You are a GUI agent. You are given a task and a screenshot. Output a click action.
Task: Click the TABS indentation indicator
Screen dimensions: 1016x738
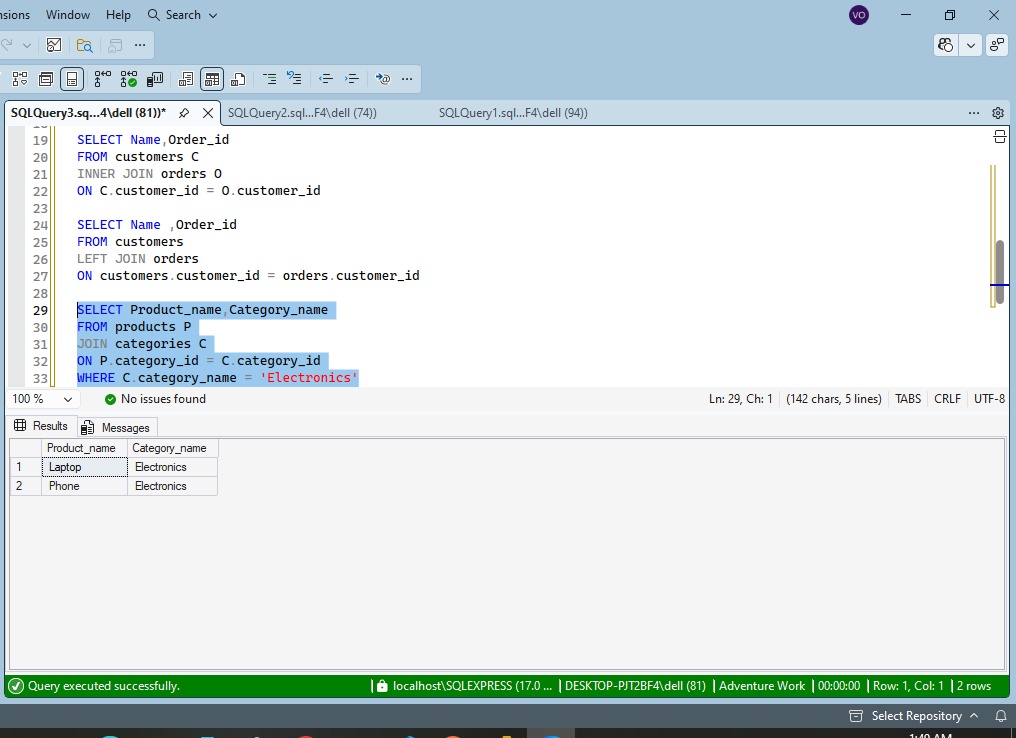[908, 399]
